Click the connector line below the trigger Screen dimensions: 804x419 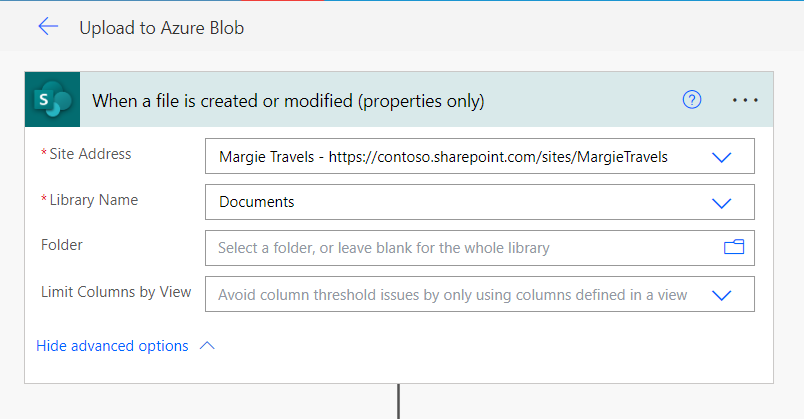pos(399,402)
